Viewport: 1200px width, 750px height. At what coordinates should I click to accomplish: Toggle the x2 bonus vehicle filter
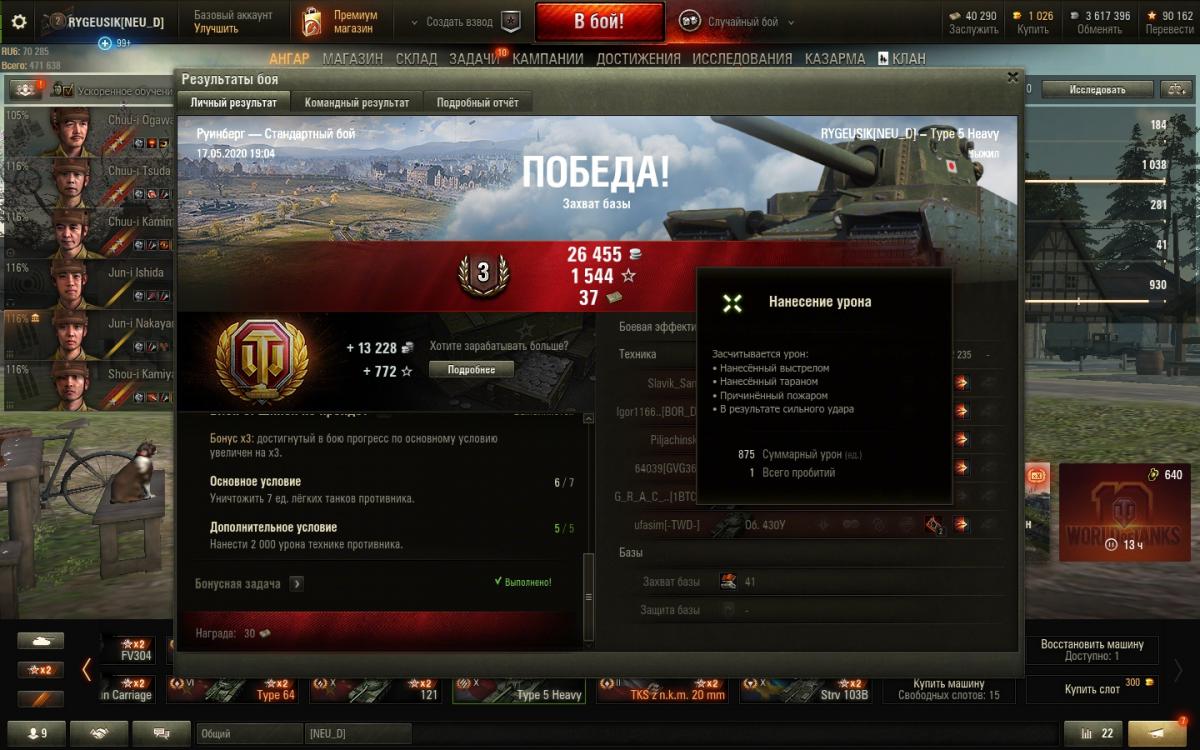[x=41, y=669]
